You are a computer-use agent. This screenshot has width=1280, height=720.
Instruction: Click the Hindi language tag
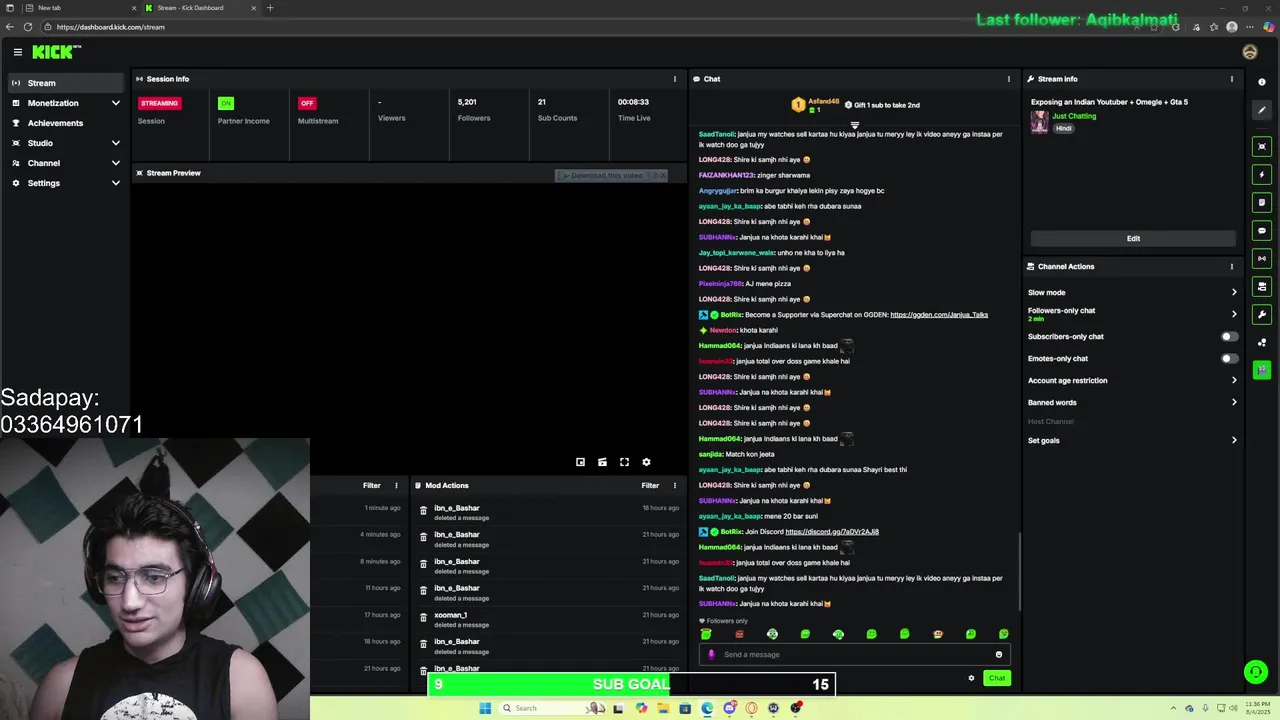[x=1064, y=128]
